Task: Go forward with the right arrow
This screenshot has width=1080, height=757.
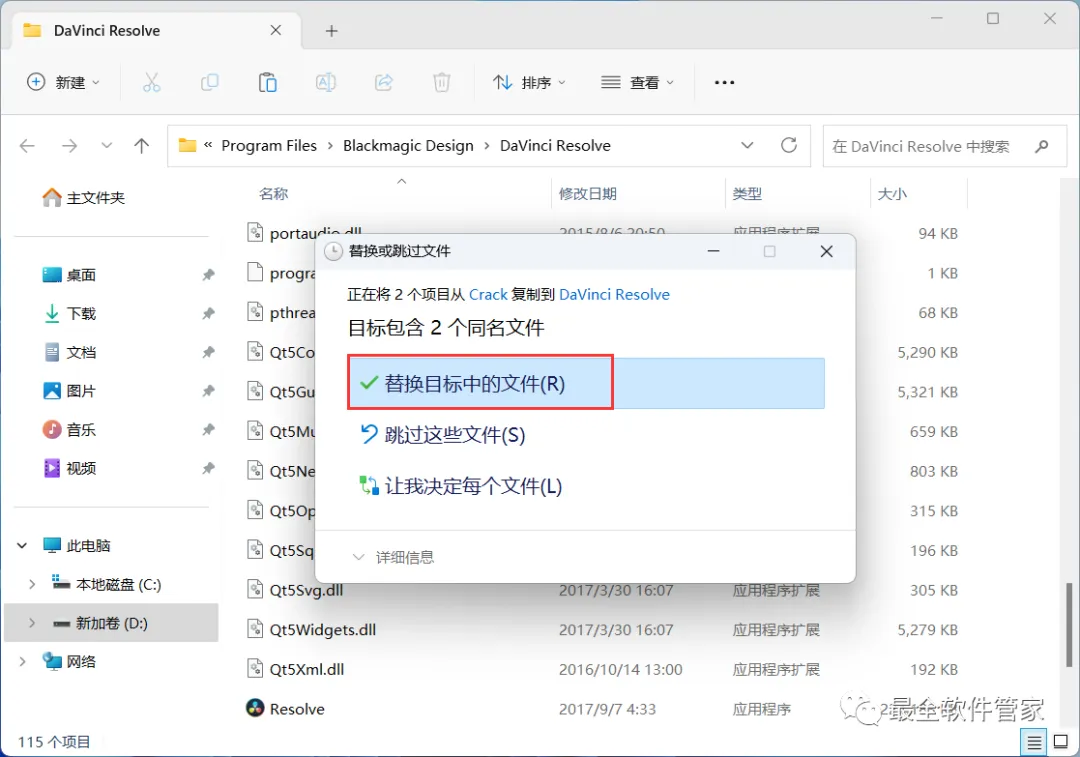Action: click(x=70, y=145)
